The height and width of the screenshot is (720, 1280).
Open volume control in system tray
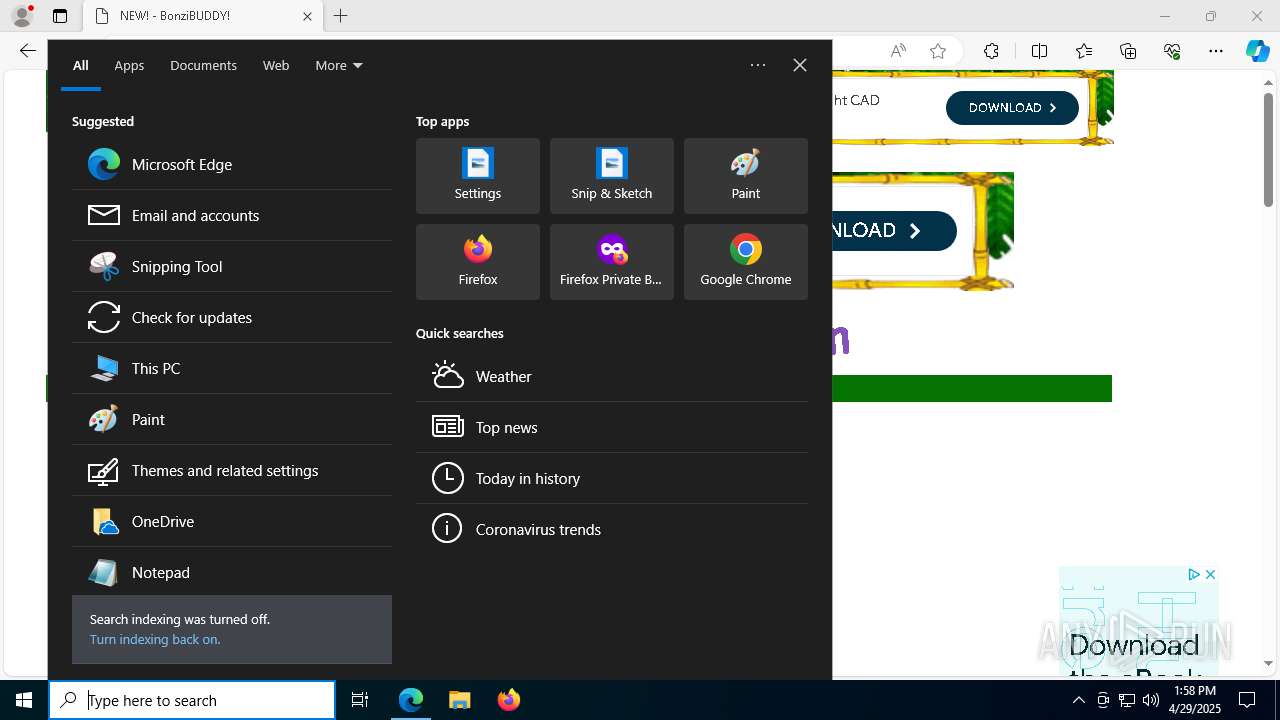coord(1151,700)
